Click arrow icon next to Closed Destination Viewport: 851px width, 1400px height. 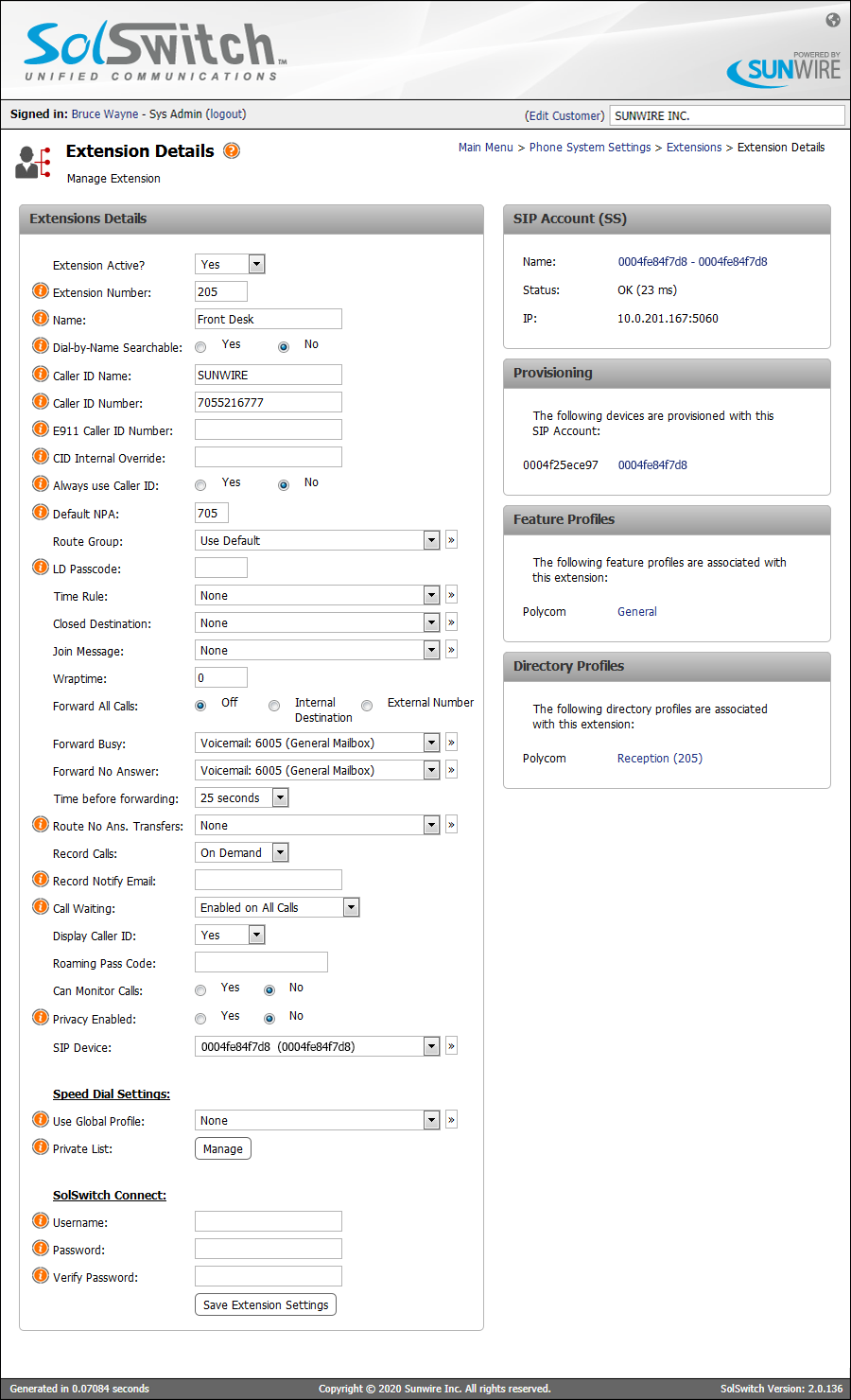click(451, 622)
